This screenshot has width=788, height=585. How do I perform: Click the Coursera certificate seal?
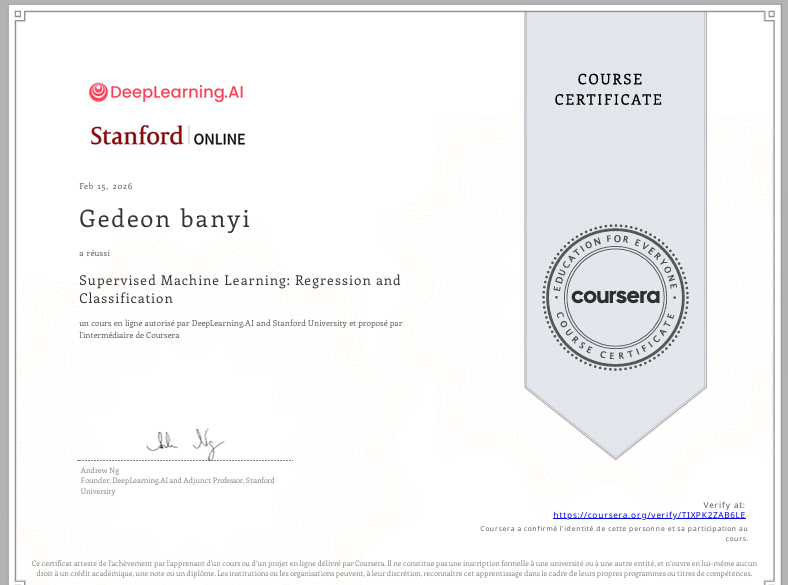[x=616, y=298]
